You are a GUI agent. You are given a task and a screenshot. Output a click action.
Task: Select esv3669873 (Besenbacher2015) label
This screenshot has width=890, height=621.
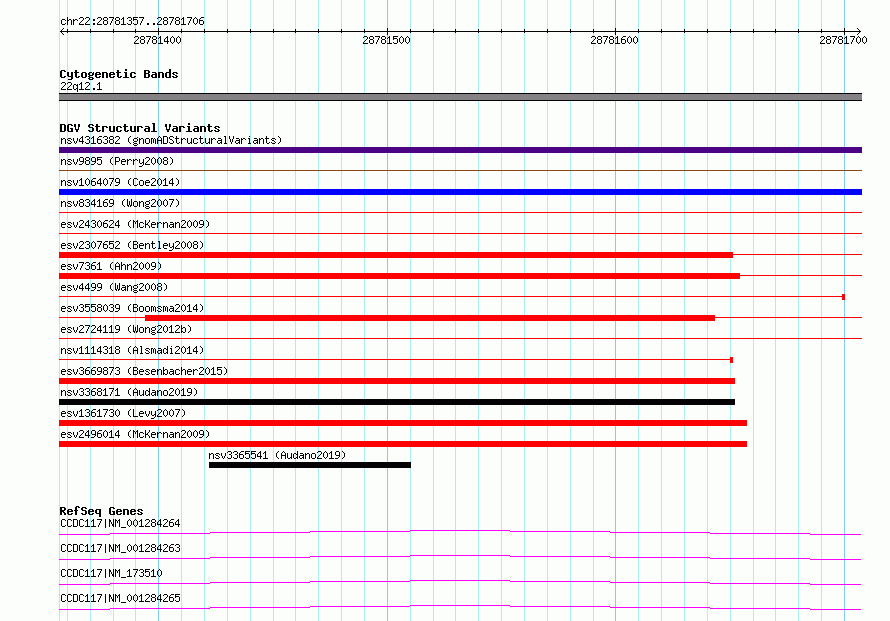tap(144, 371)
